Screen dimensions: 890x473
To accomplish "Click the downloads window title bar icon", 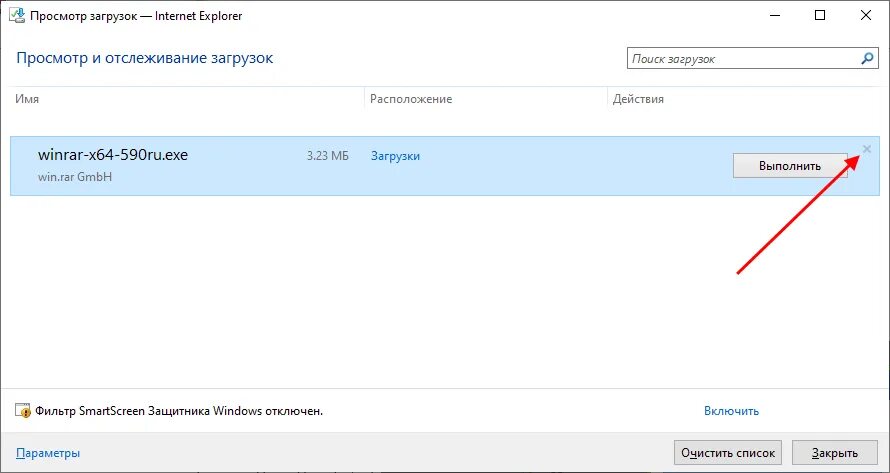I will pyautogui.click(x=17, y=15).
